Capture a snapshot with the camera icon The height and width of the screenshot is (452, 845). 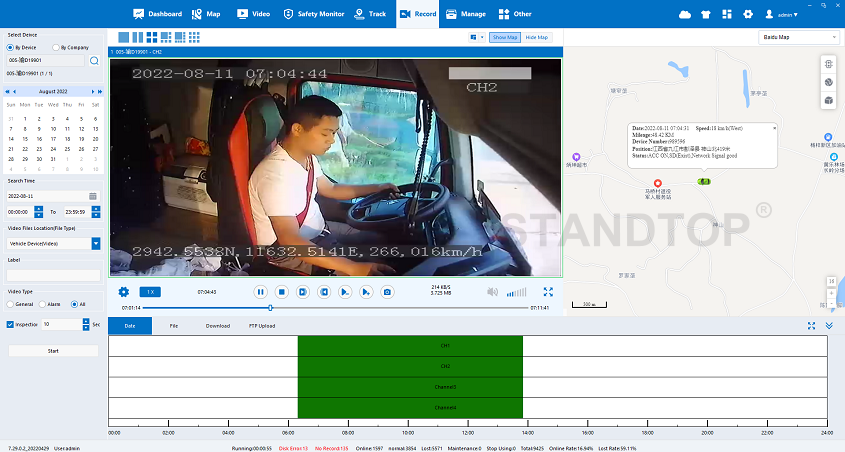pos(388,292)
